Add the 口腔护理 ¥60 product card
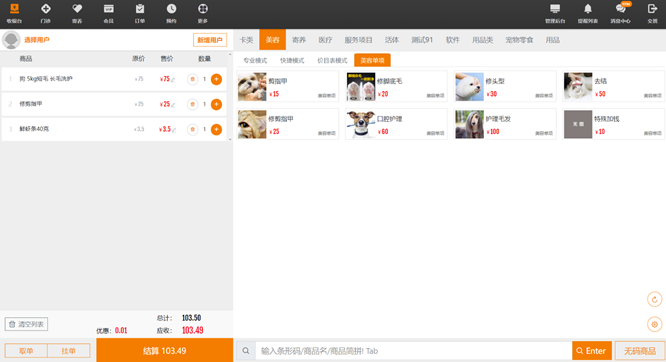The image size is (666, 362). (396, 124)
